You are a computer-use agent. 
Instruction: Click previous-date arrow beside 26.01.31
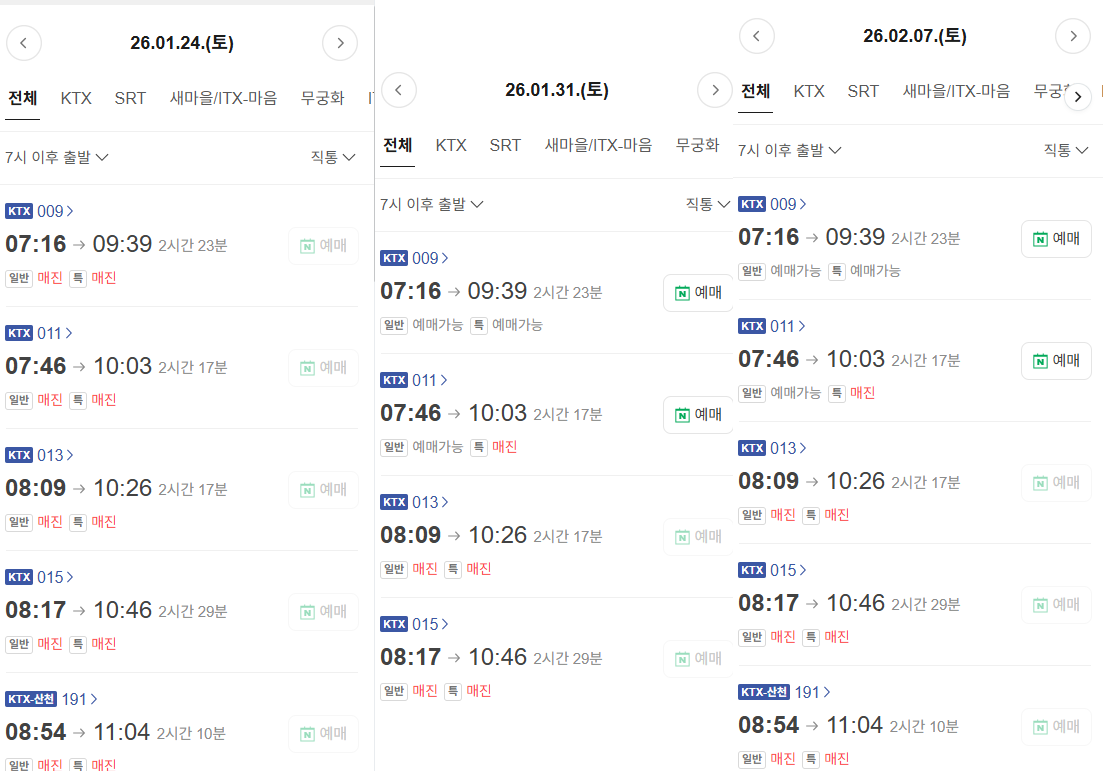click(399, 90)
